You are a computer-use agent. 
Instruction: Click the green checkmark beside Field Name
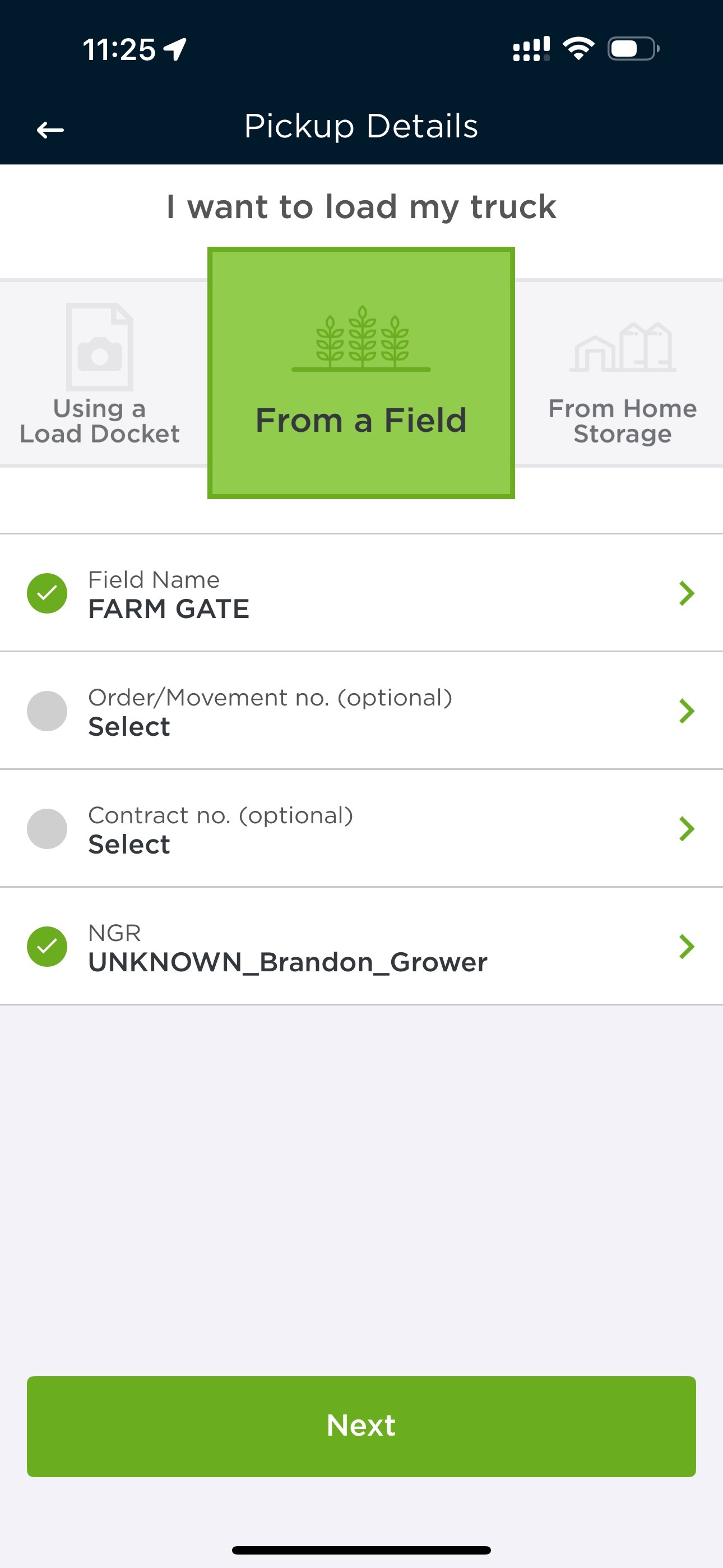47,593
